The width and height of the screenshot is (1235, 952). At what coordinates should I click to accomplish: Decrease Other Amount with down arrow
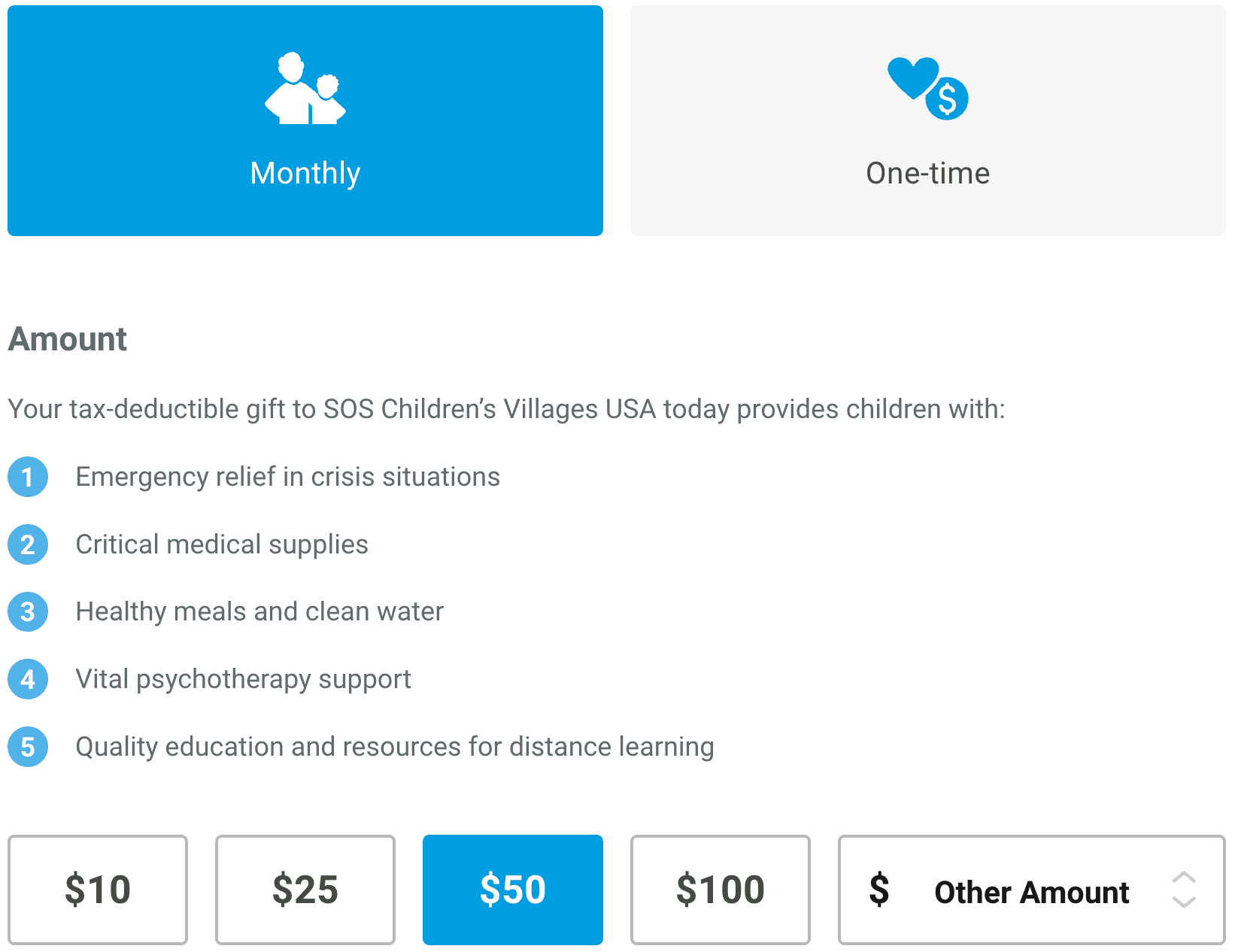click(1184, 901)
